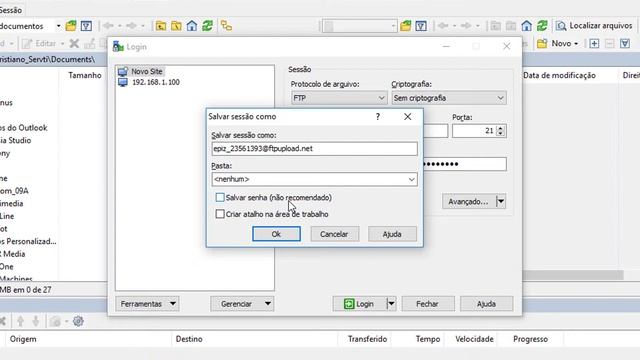Click the Velocidade queue column header
This screenshot has width=640, height=360.
coord(474,339)
